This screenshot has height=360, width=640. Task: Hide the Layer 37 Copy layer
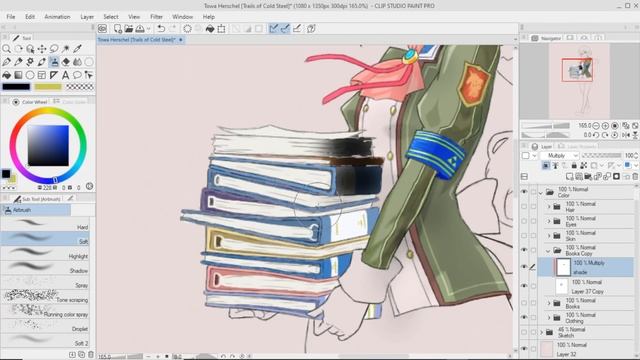click(x=524, y=286)
